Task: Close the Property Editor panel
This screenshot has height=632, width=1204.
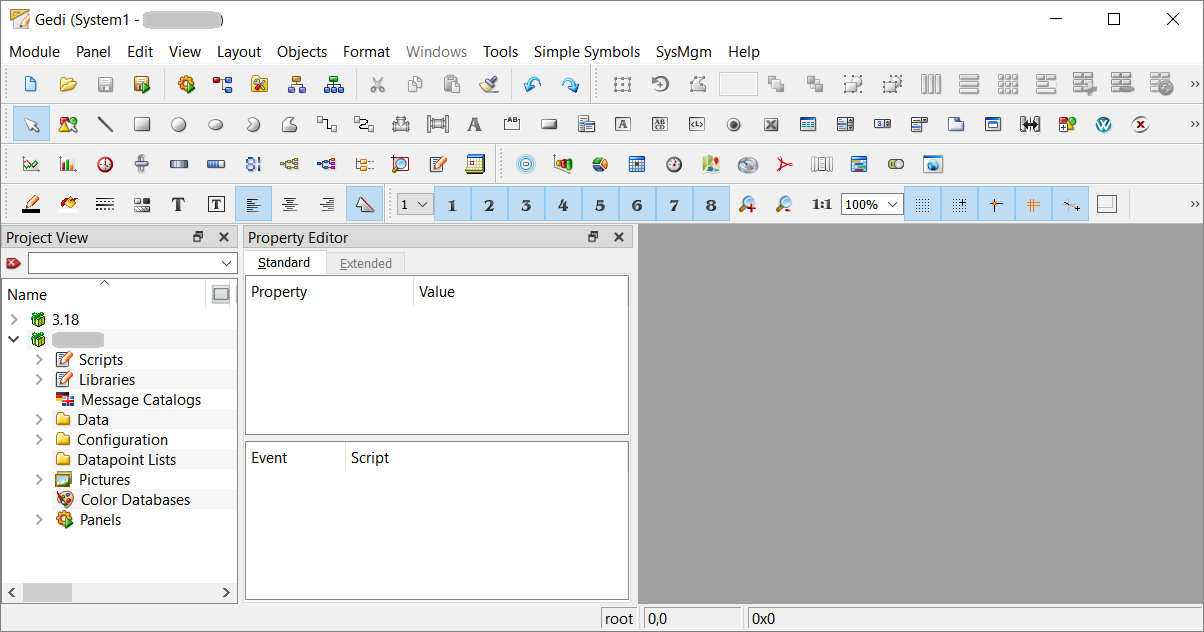Action: 619,237
